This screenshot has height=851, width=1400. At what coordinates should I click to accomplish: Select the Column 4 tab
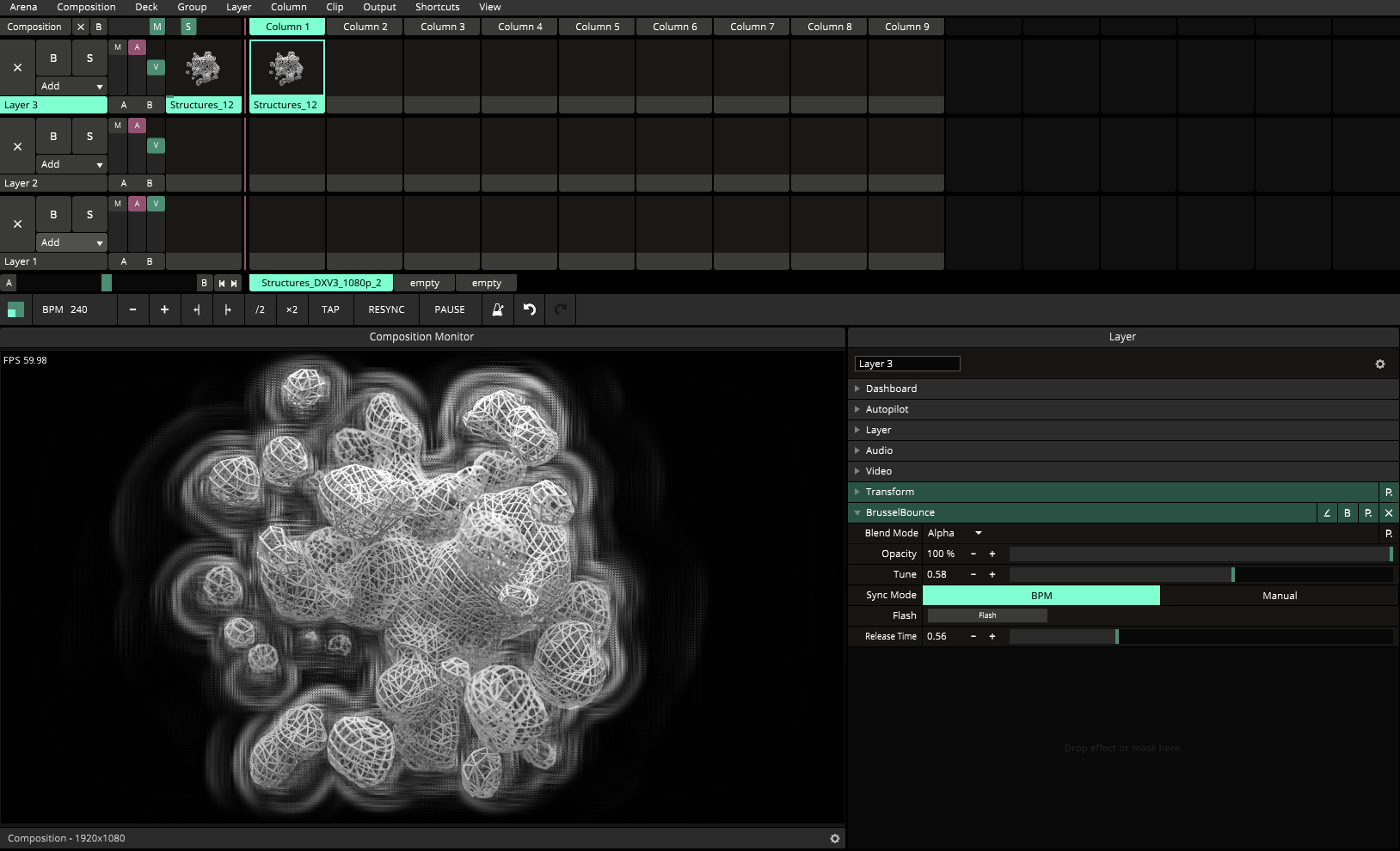tap(519, 27)
